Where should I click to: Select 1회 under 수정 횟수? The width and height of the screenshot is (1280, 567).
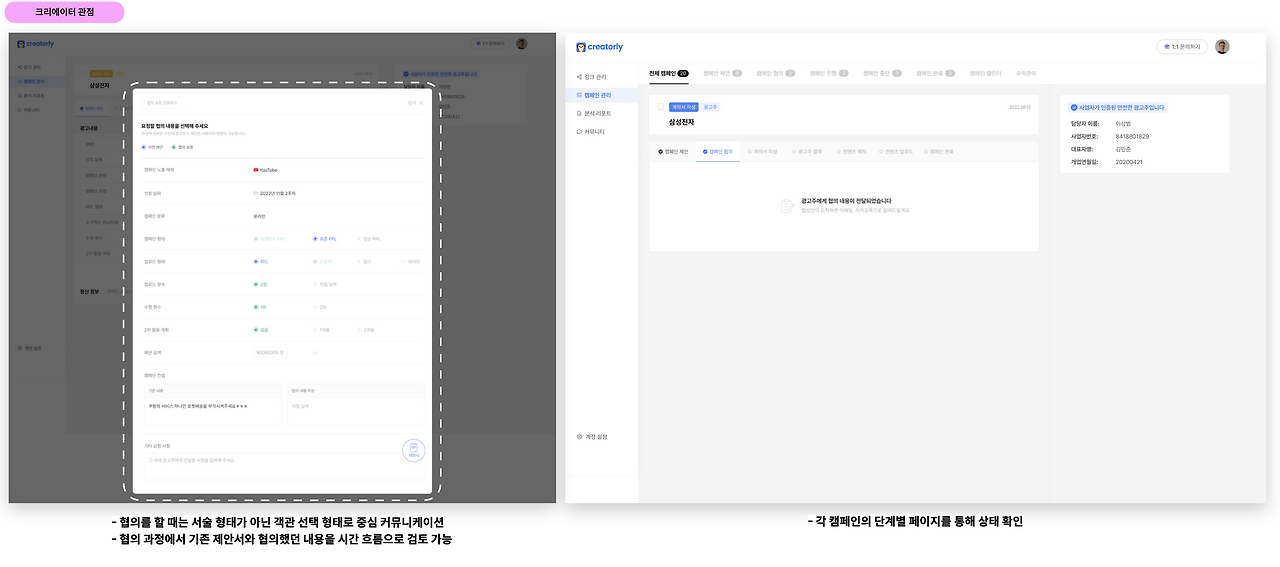(x=260, y=307)
